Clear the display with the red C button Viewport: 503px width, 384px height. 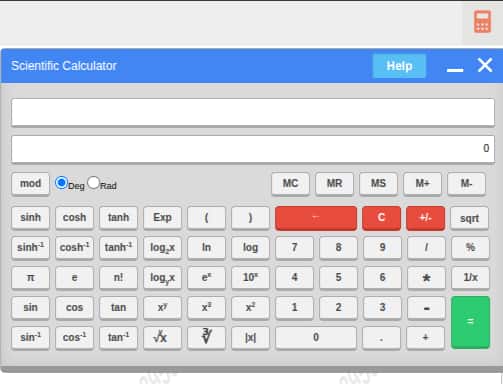point(381,218)
